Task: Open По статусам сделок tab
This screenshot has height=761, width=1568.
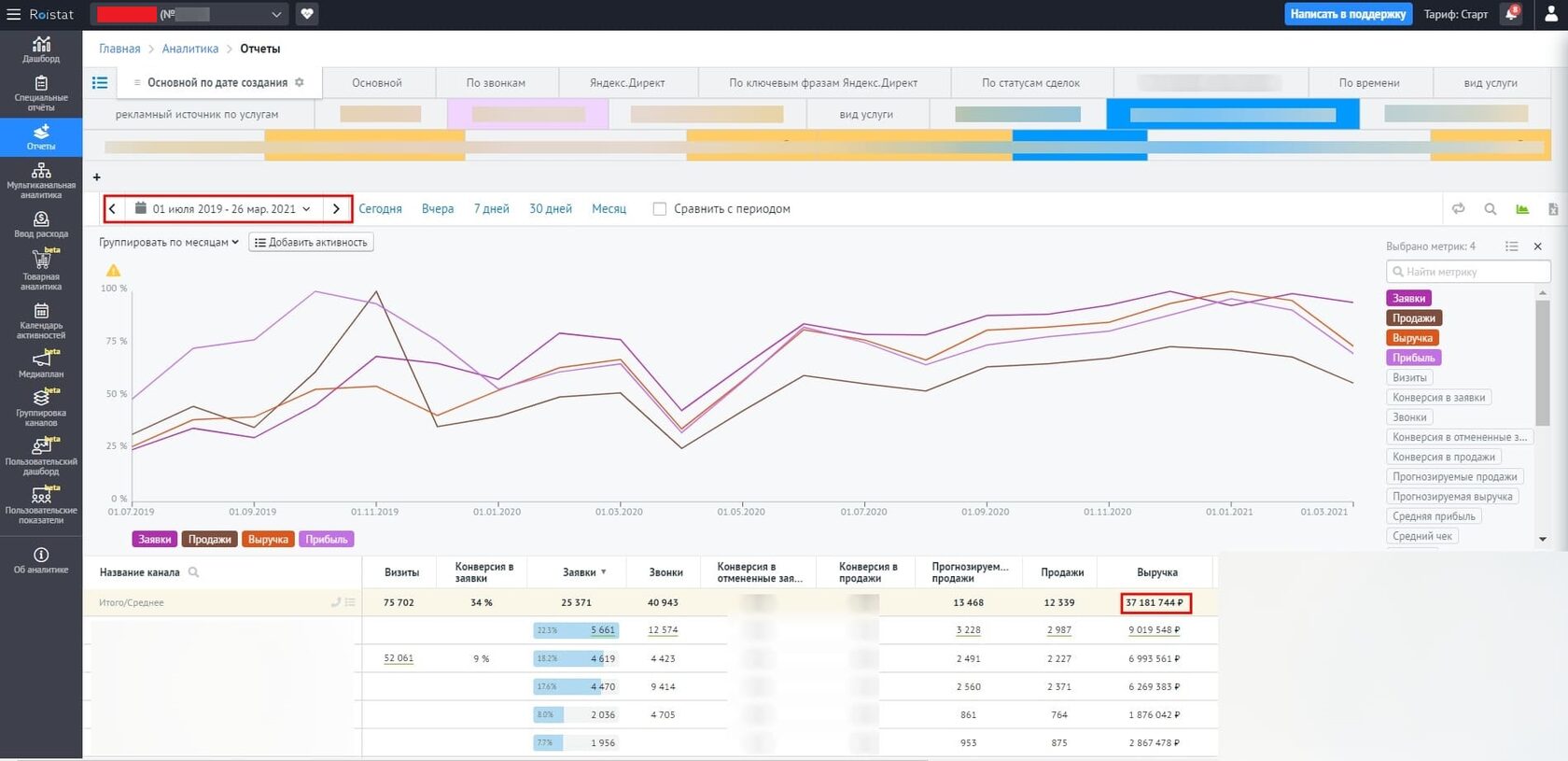Action: [x=1030, y=83]
